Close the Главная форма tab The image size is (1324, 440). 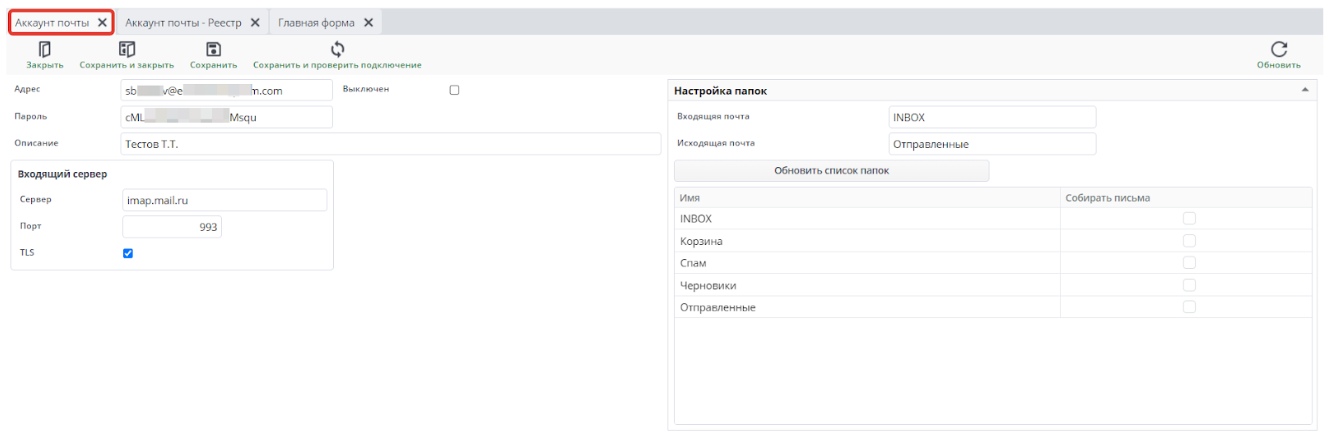click(368, 22)
